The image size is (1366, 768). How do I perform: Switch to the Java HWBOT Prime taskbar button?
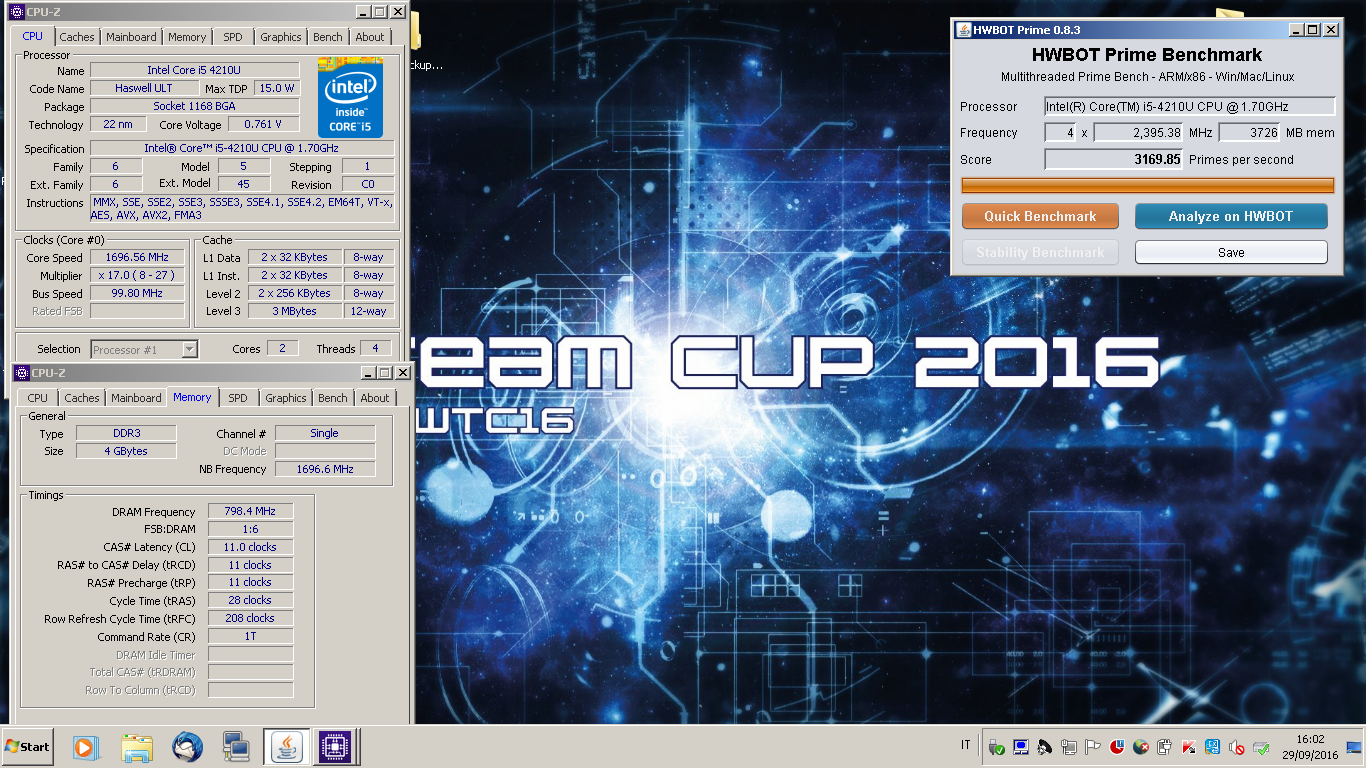click(286, 746)
